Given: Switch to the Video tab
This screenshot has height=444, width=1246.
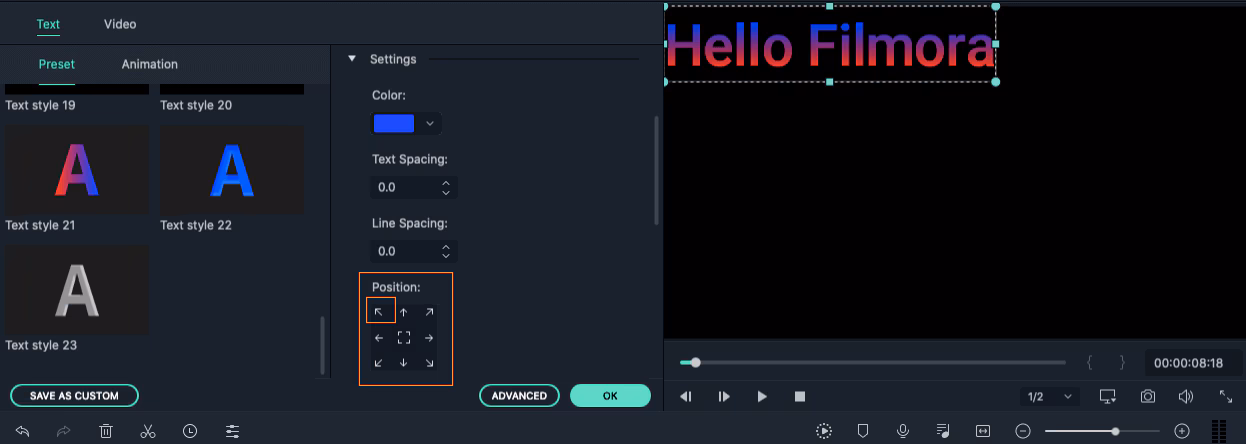Looking at the screenshot, I should (120, 24).
